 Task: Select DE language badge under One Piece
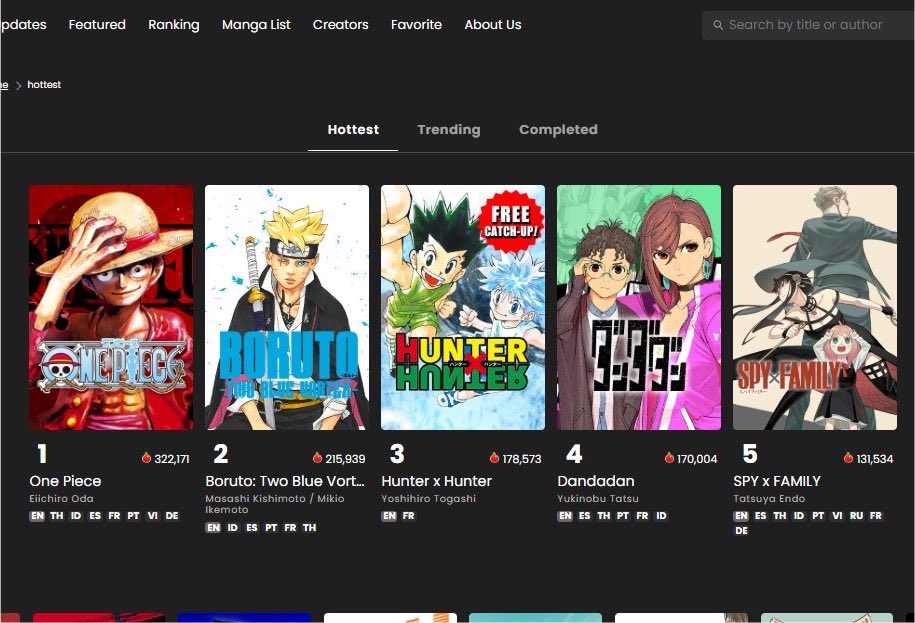[172, 516]
